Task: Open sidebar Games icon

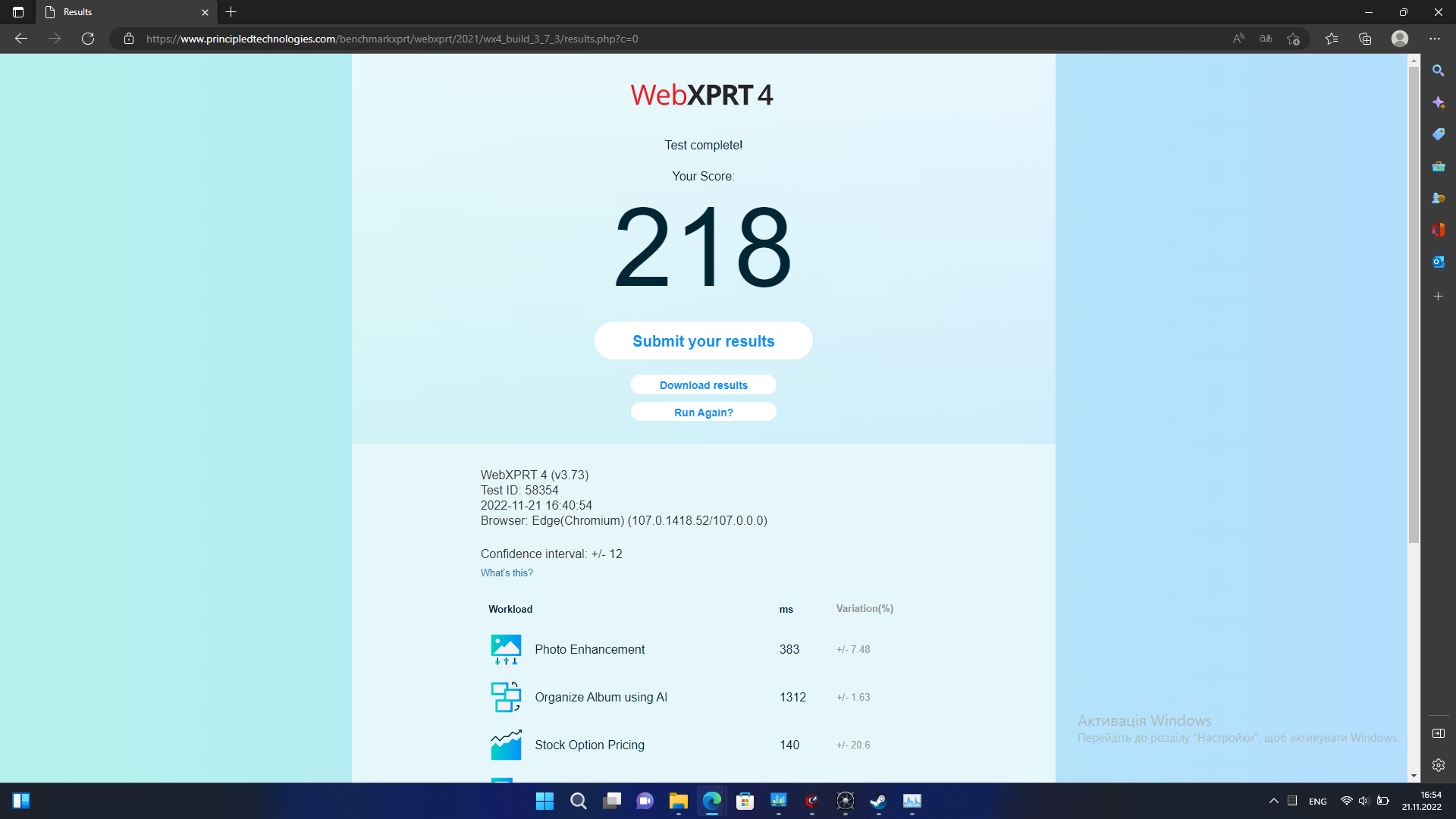Action: click(x=1439, y=198)
